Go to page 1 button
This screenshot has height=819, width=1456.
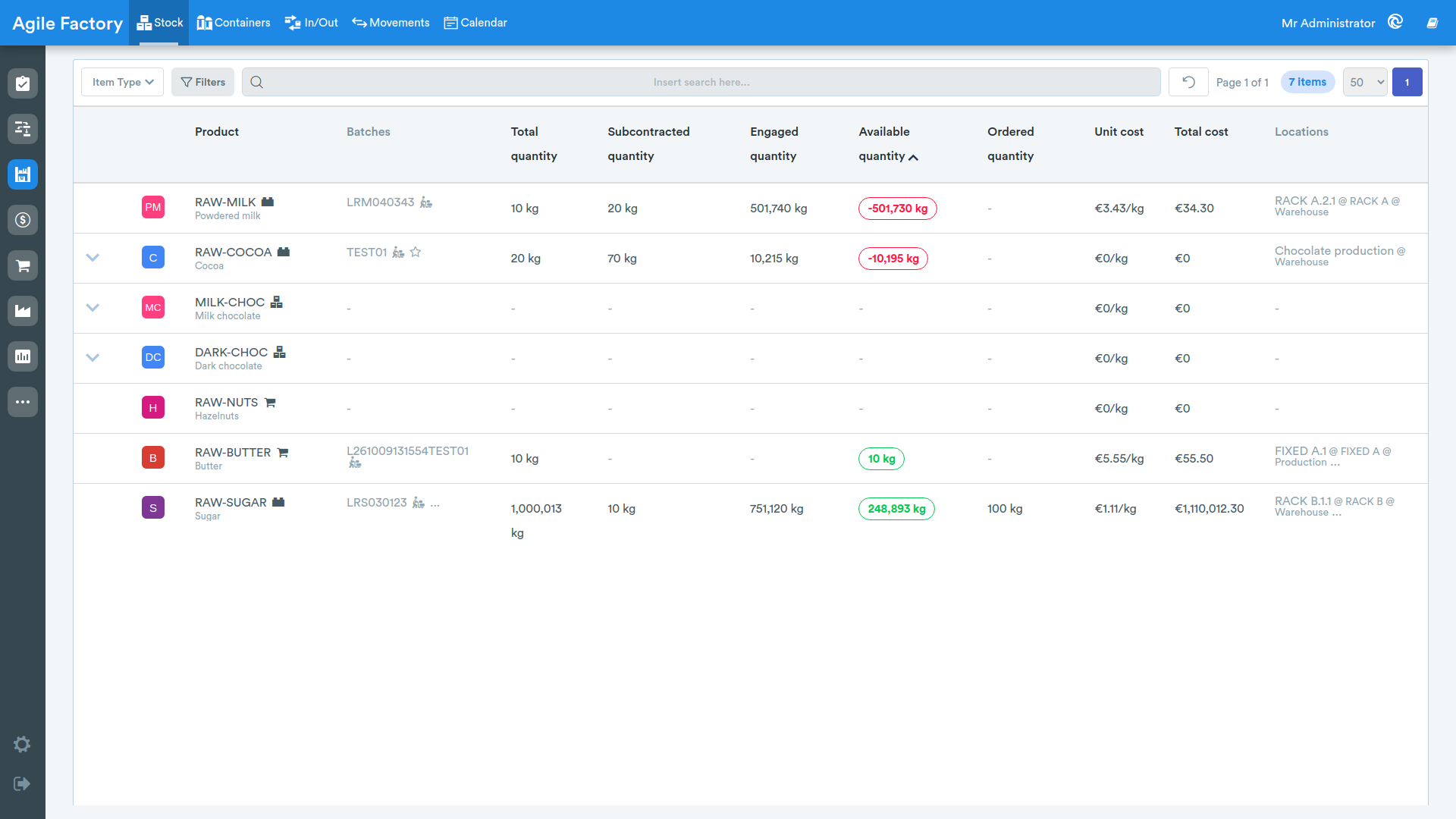tap(1407, 82)
